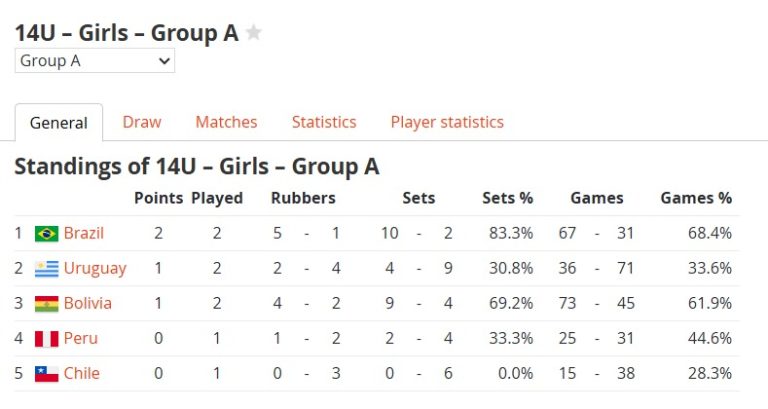Open the Group A dropdown

pyautogui.click(x=95, y=61)
